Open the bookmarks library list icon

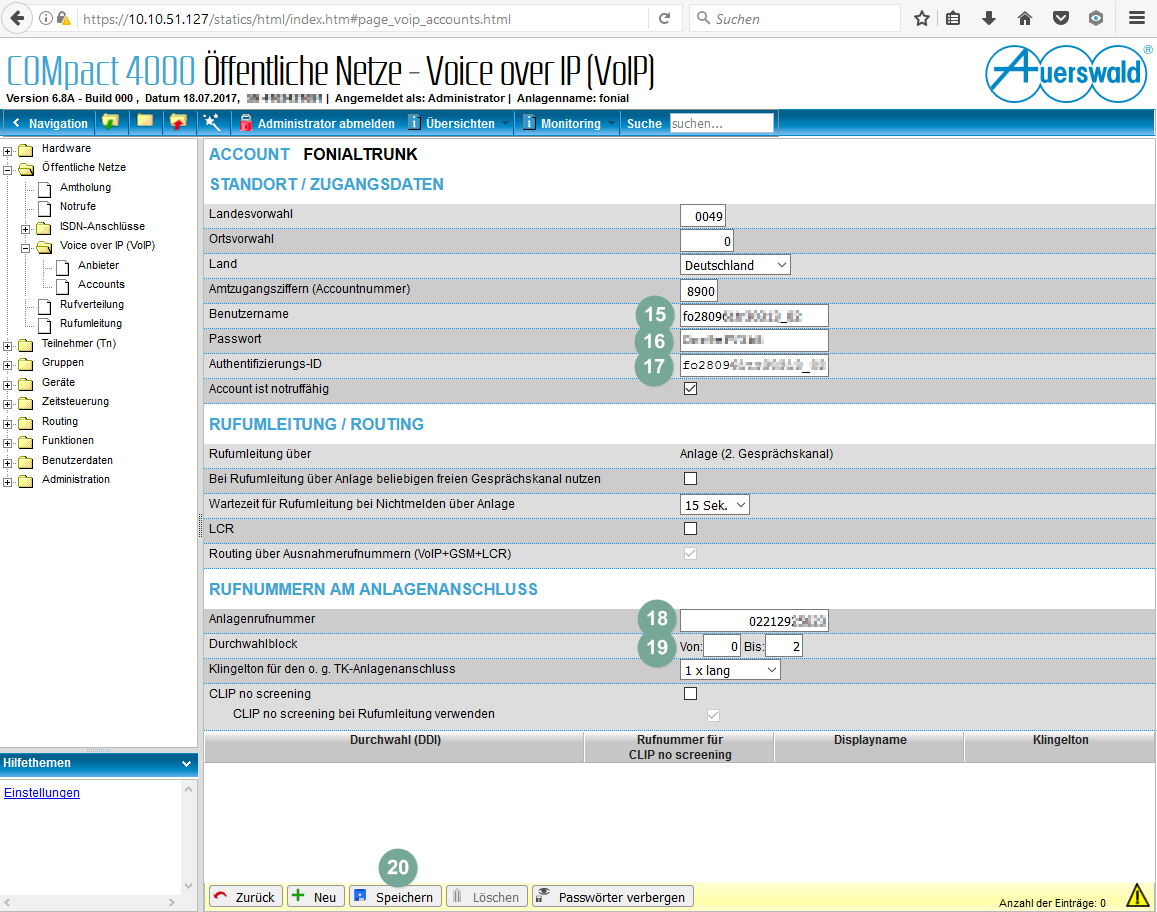[x=953, y=18]
